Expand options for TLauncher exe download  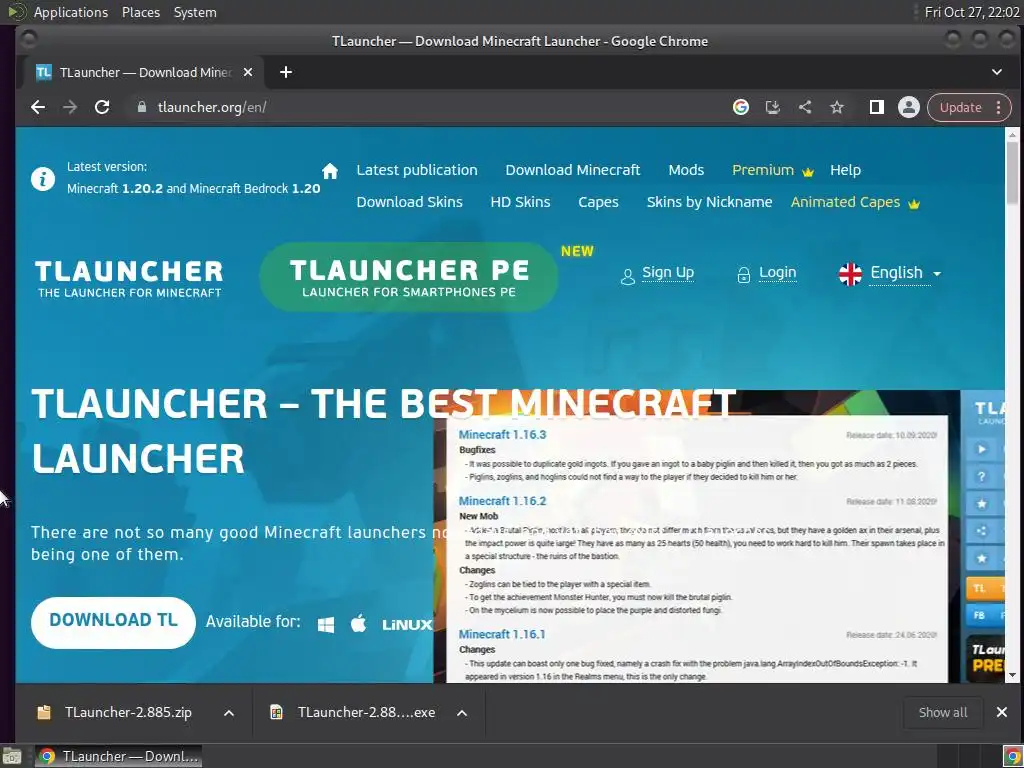(x=462, y=713)
